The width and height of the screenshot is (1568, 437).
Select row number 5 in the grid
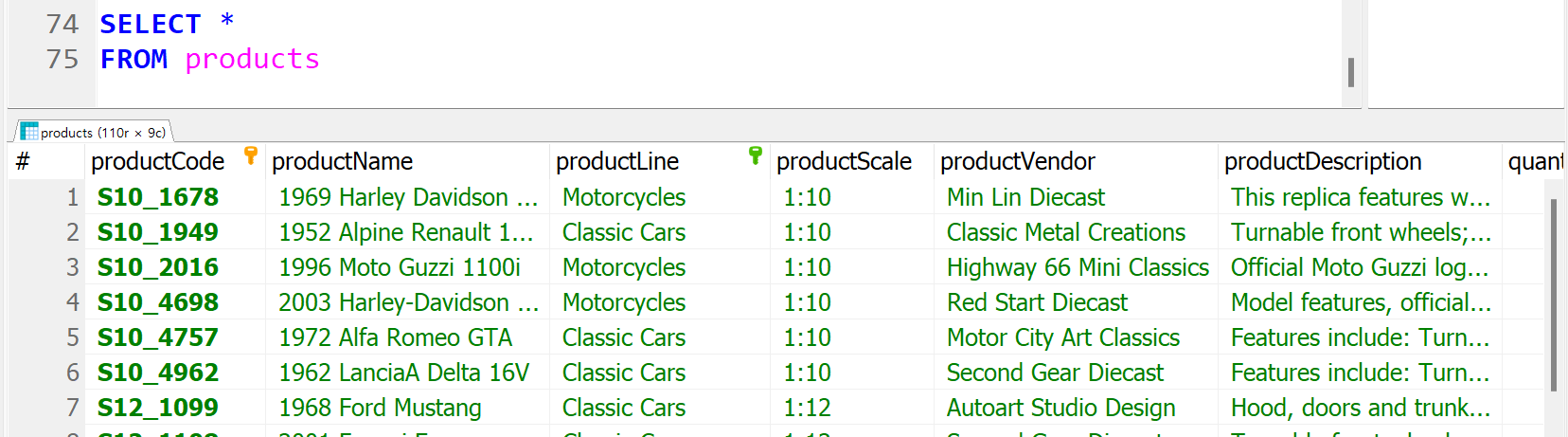tap(46, 337)
